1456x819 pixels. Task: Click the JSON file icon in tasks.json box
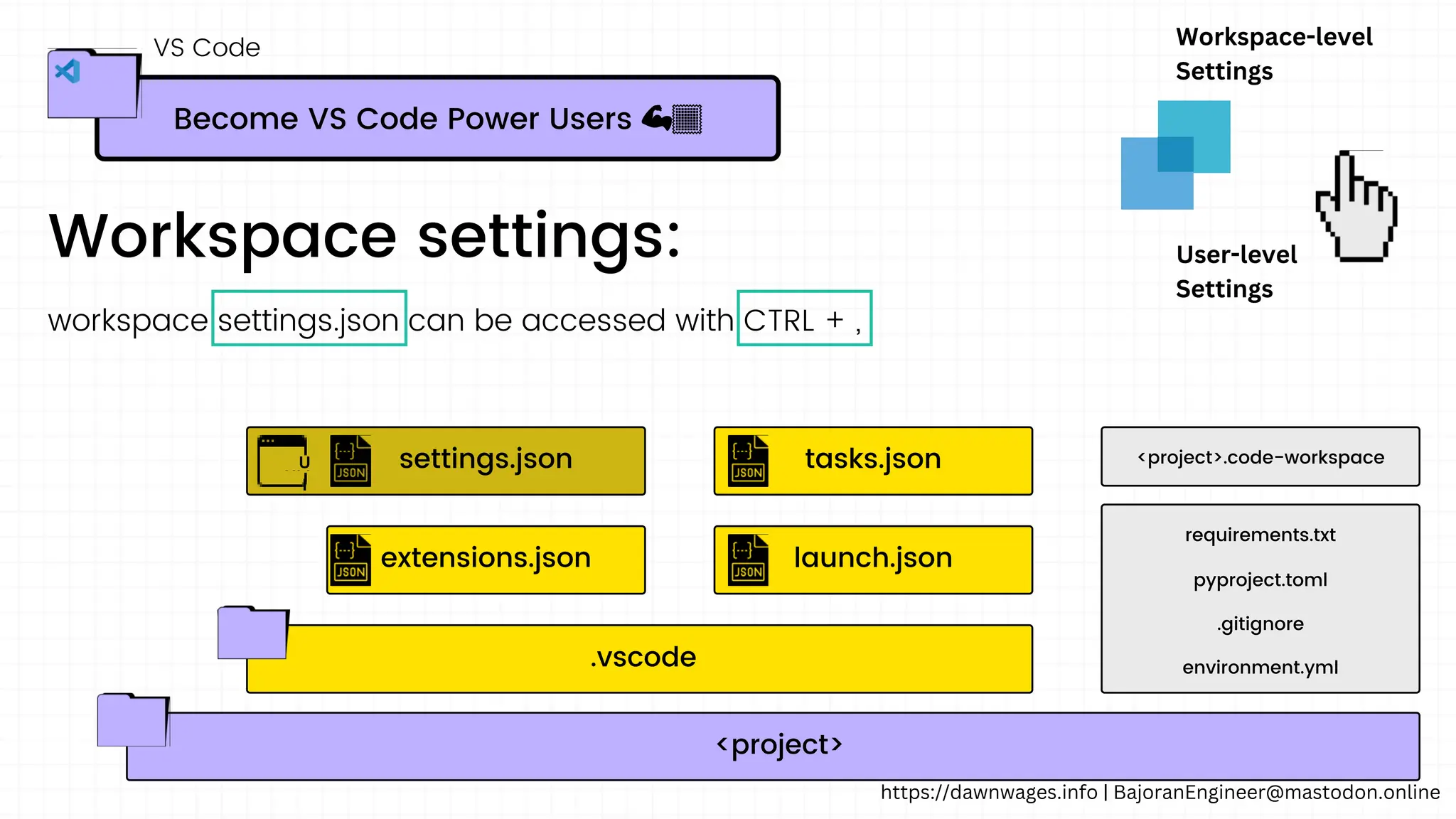point(748,461)
